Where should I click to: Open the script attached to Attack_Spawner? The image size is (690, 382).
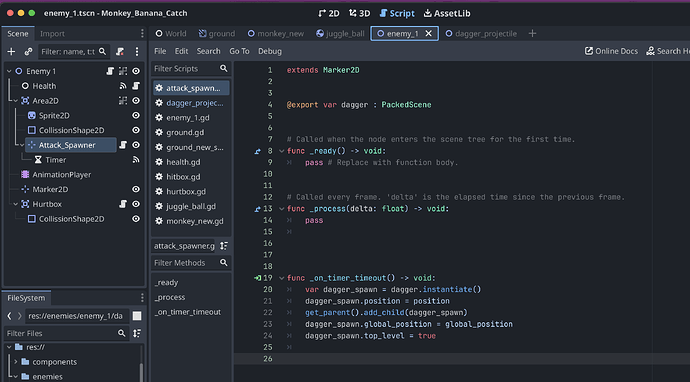pos(123,145)
